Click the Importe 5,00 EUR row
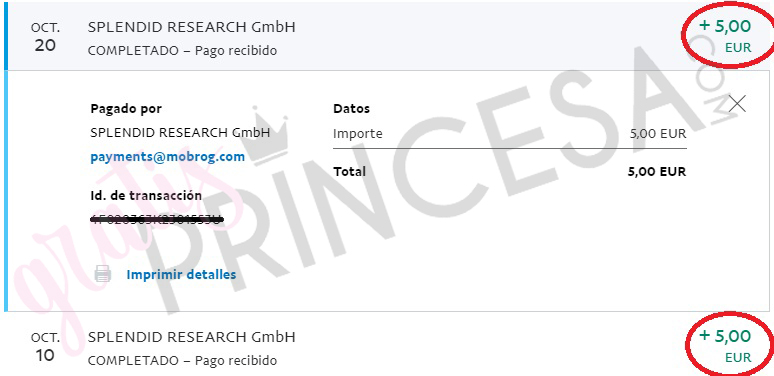 (510, 134)
